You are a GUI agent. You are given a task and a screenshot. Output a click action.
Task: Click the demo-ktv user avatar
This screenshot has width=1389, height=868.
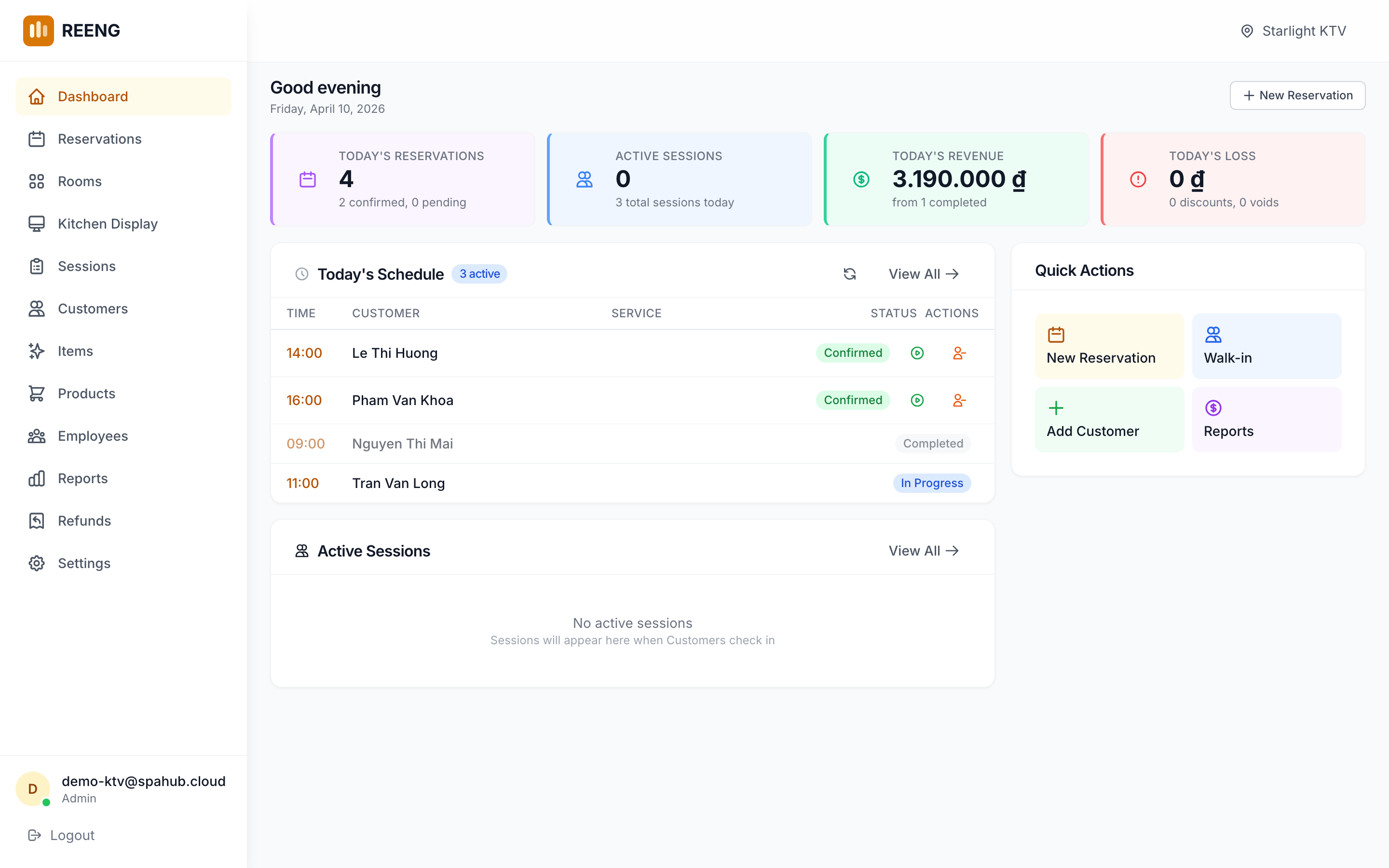tap(33, 789)
